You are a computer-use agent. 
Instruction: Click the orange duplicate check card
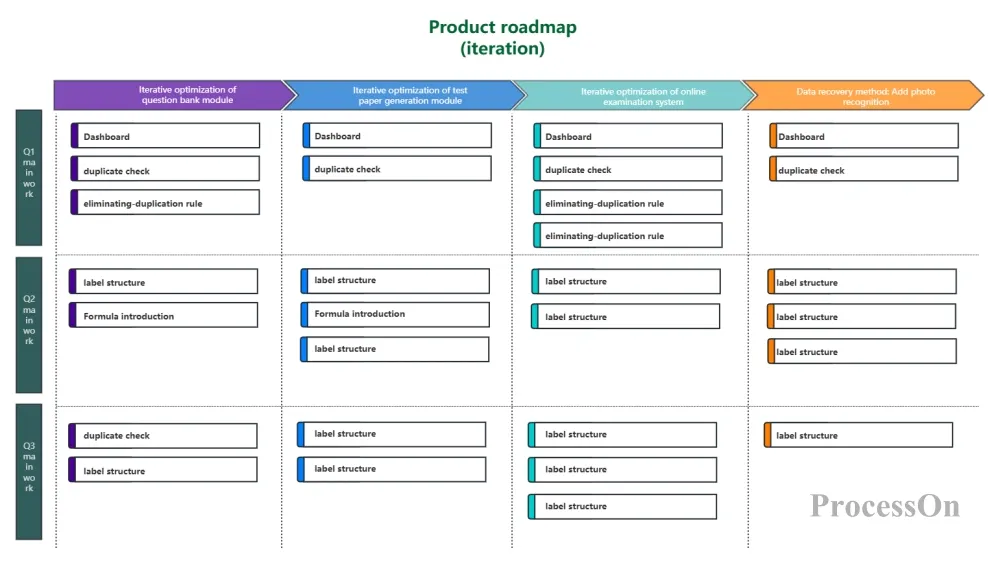(x=863, y=170)
